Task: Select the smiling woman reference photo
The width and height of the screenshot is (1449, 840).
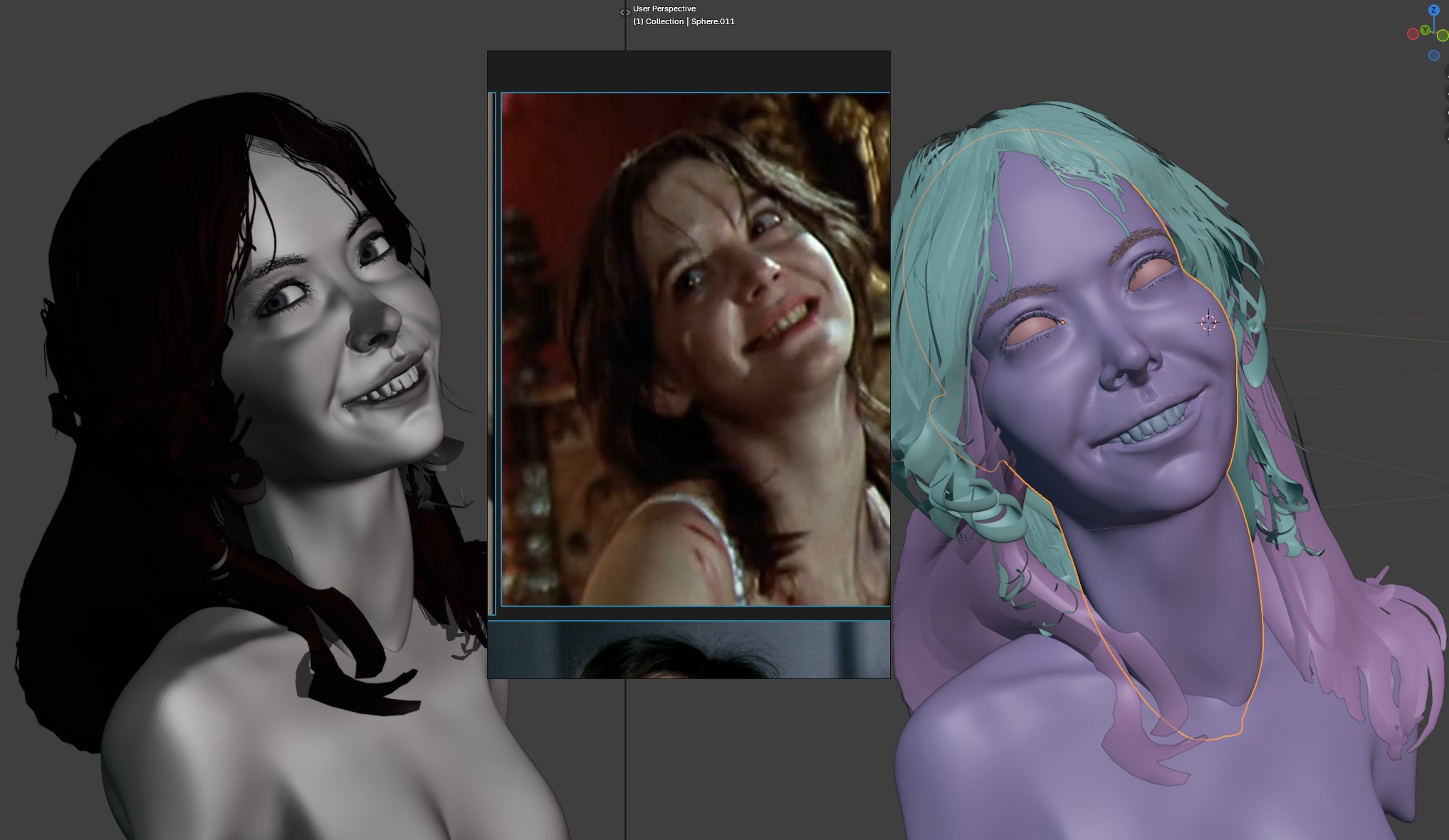Action: pos(695,349)
